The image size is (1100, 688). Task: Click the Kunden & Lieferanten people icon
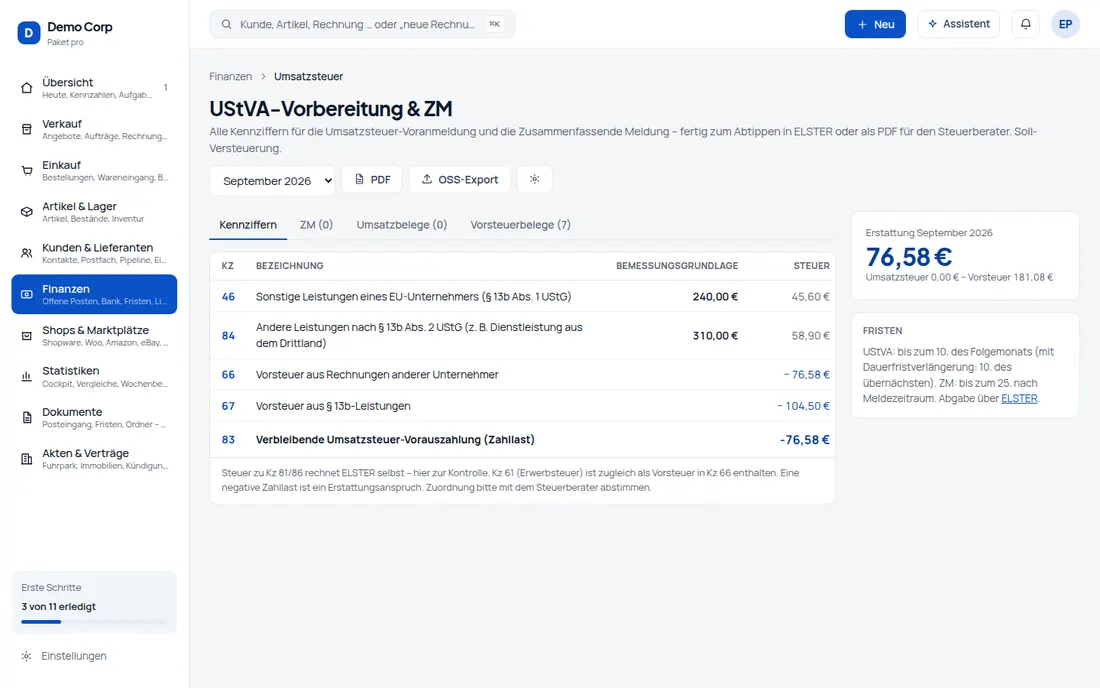(x=27, y=253)
